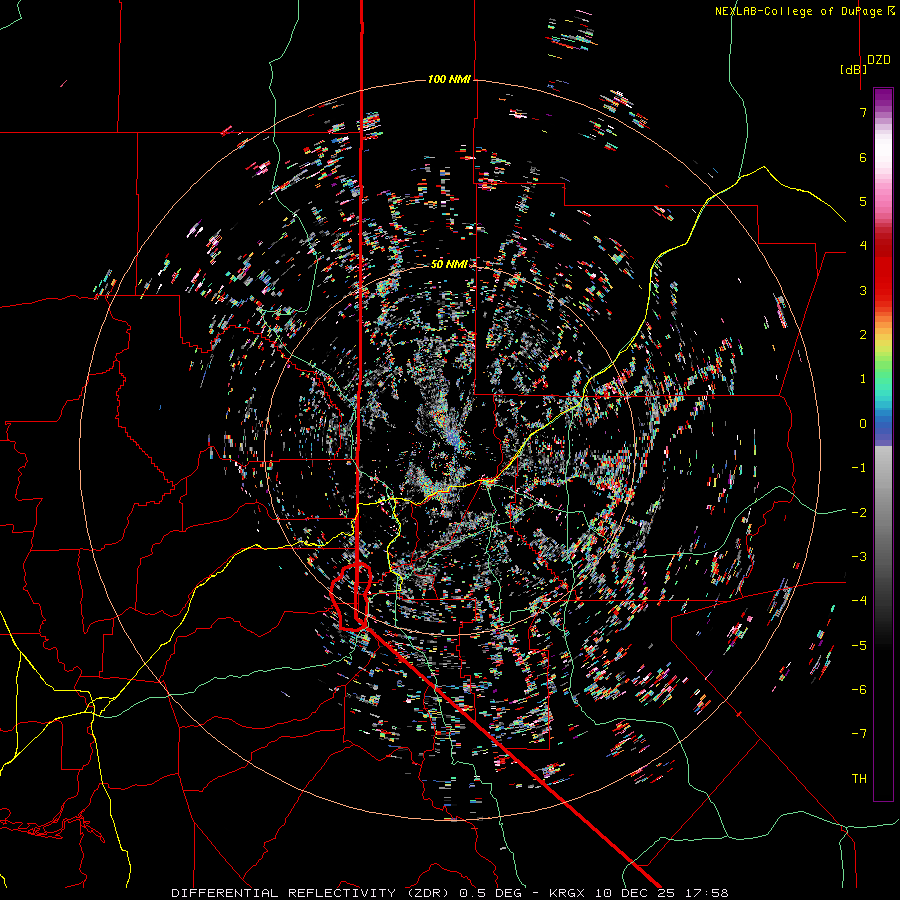Click the TH threshold label on colorbar

[859, 779]
